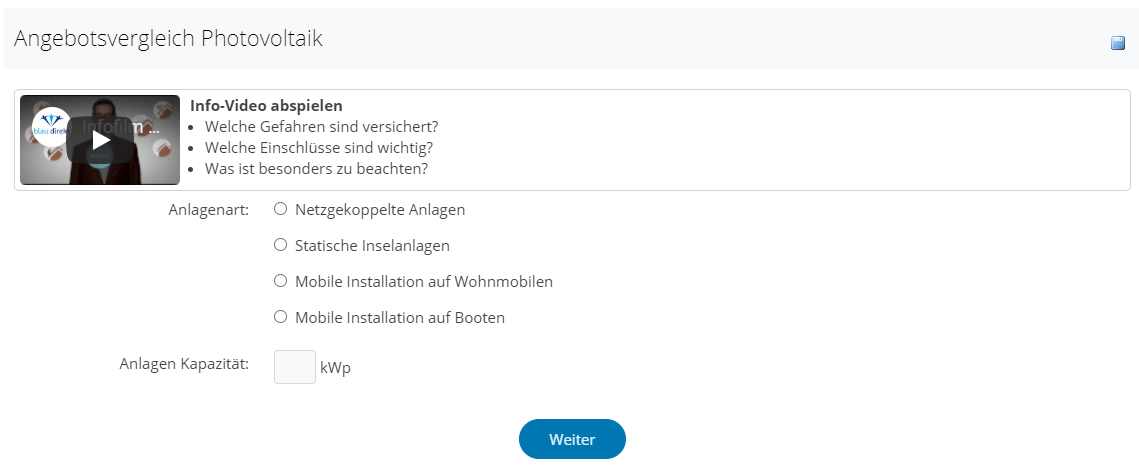1139x470 pixels.
Task: Click the 'Info-Video abspielen' heading
Action: [266, 105]
